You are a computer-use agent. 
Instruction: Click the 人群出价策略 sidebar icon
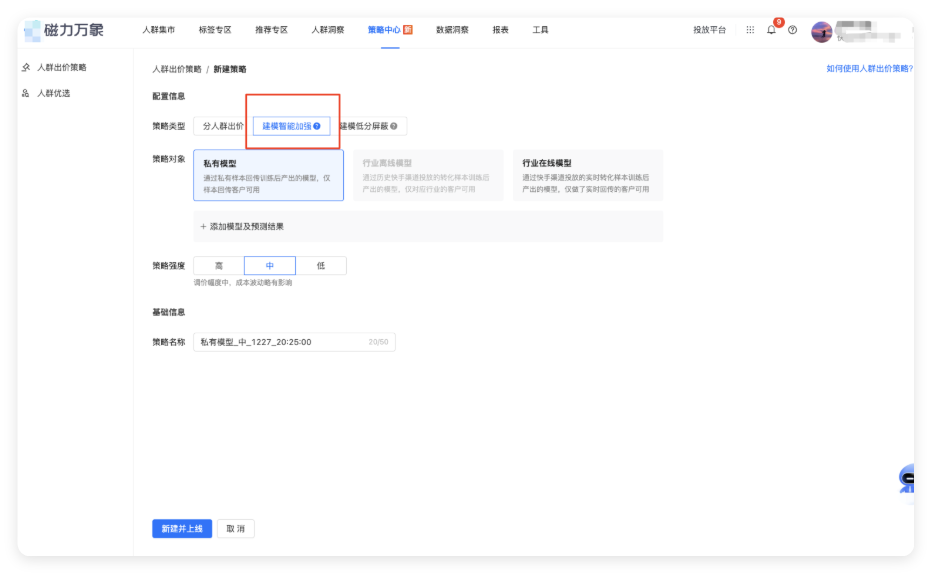click(26, 67)
